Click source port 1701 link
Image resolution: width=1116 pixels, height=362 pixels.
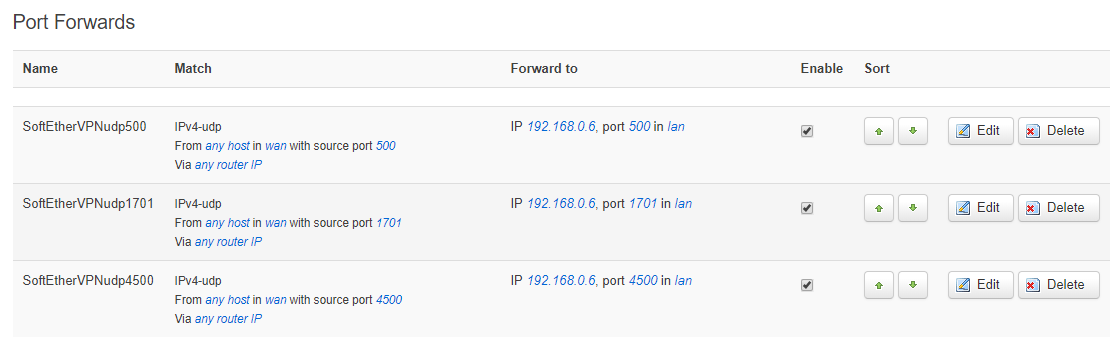[389, 223]
